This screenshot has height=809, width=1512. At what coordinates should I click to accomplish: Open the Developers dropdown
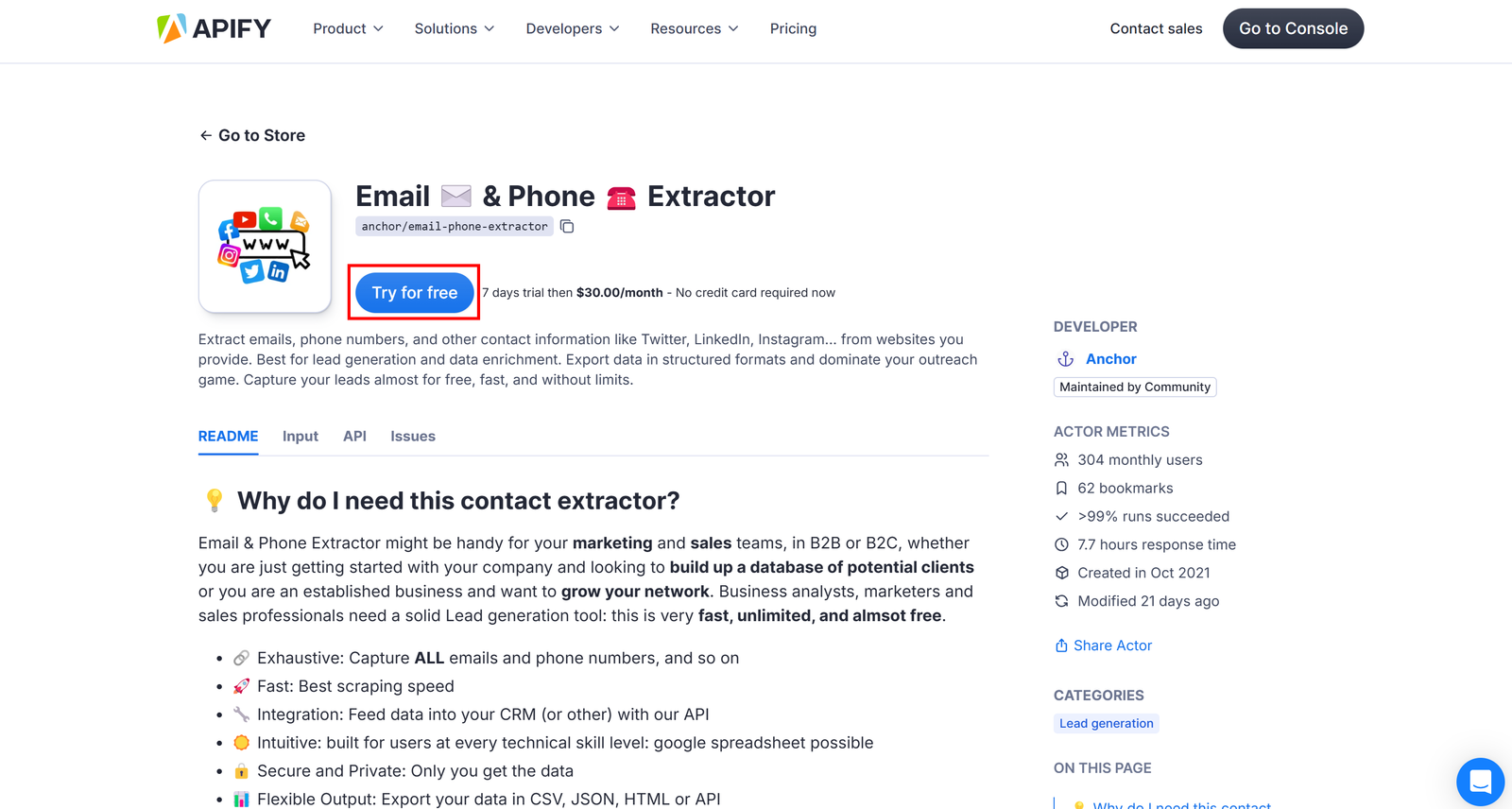(x=573, y=28)
